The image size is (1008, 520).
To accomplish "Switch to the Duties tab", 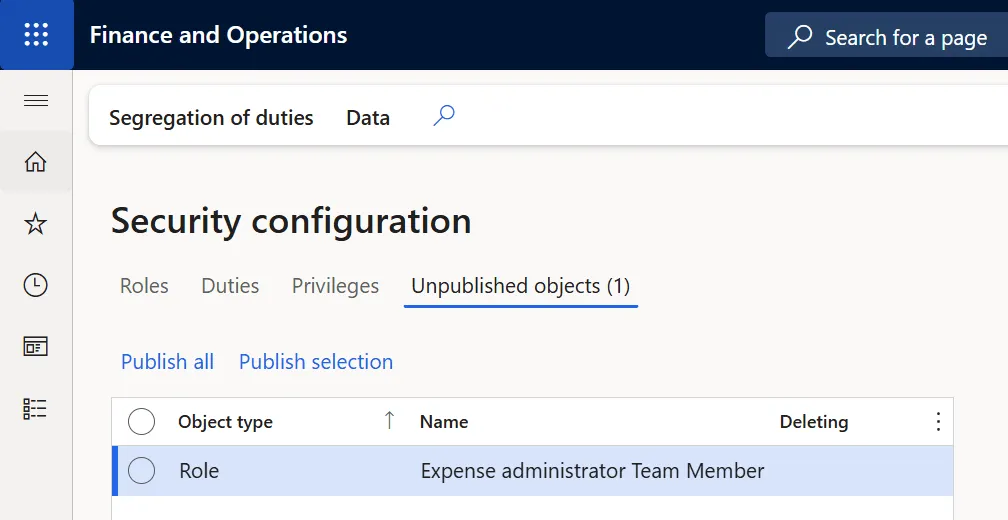I will point(230,285).
